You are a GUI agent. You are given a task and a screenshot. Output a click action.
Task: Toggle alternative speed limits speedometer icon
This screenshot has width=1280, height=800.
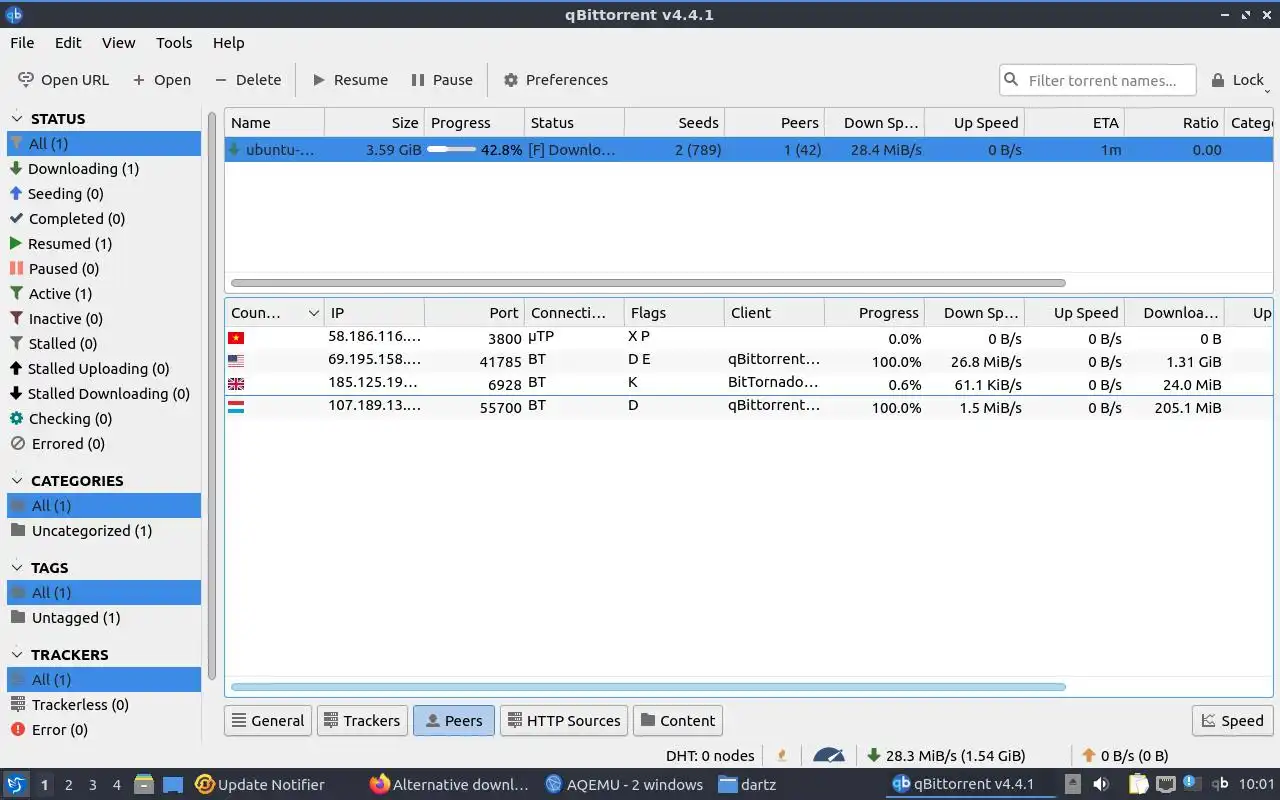(x=829, y=756)
